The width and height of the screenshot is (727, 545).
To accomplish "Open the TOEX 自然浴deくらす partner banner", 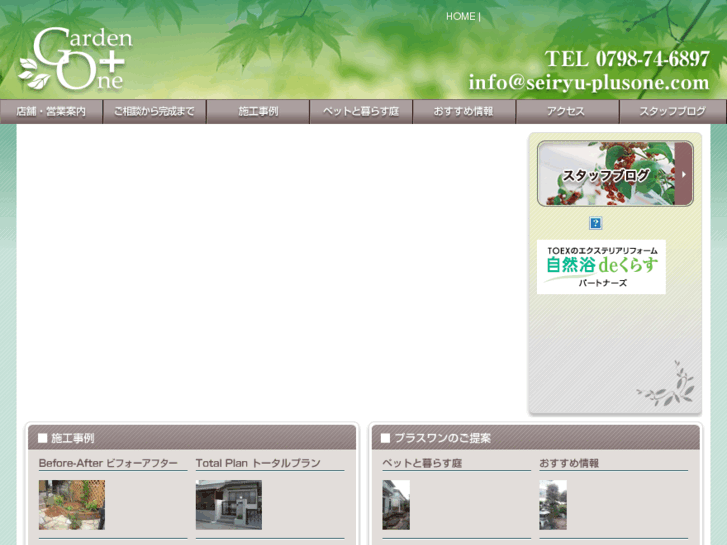I will point(601,267).
